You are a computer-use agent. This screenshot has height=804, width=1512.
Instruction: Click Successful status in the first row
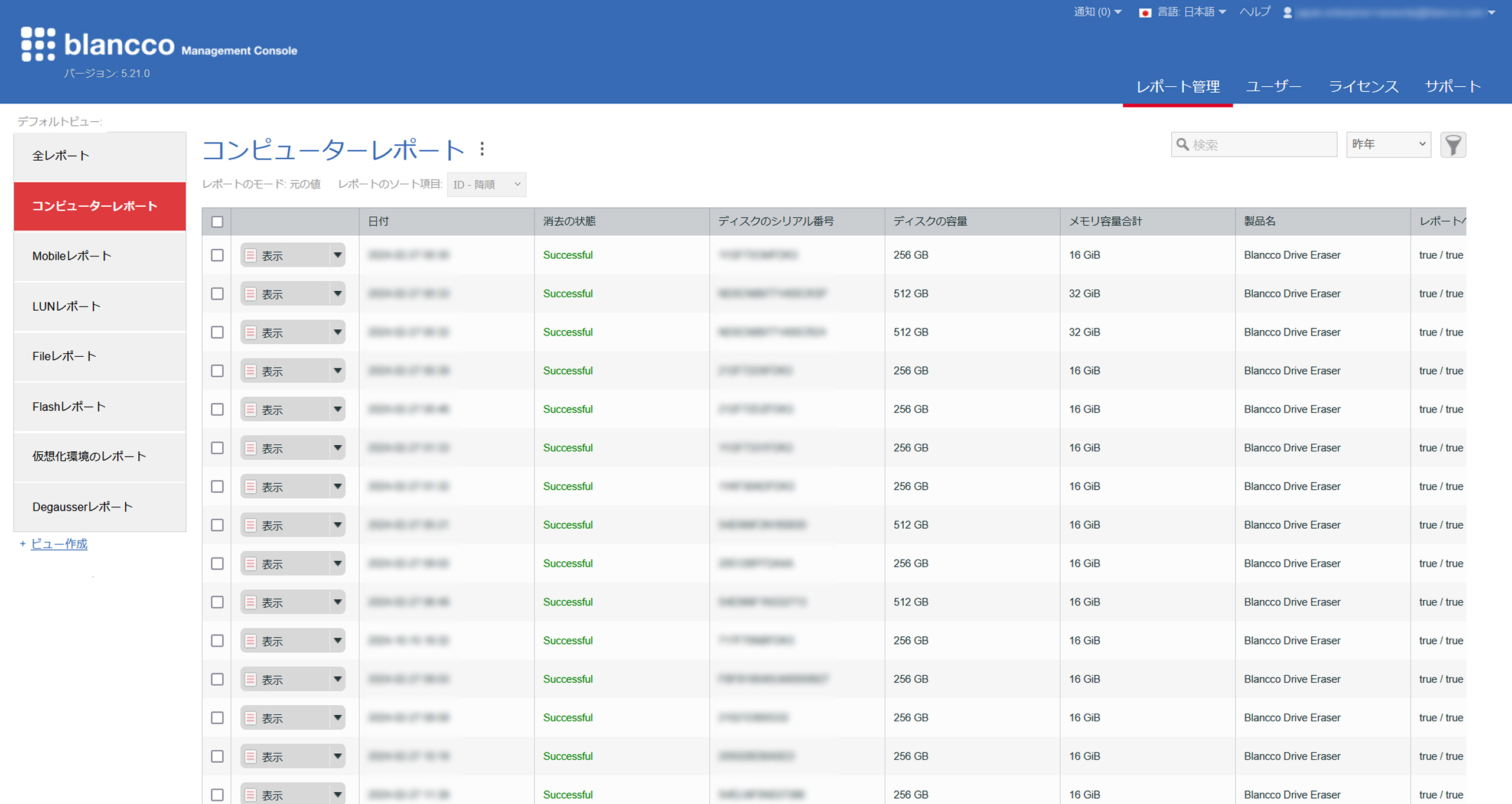tap(568, 255)
